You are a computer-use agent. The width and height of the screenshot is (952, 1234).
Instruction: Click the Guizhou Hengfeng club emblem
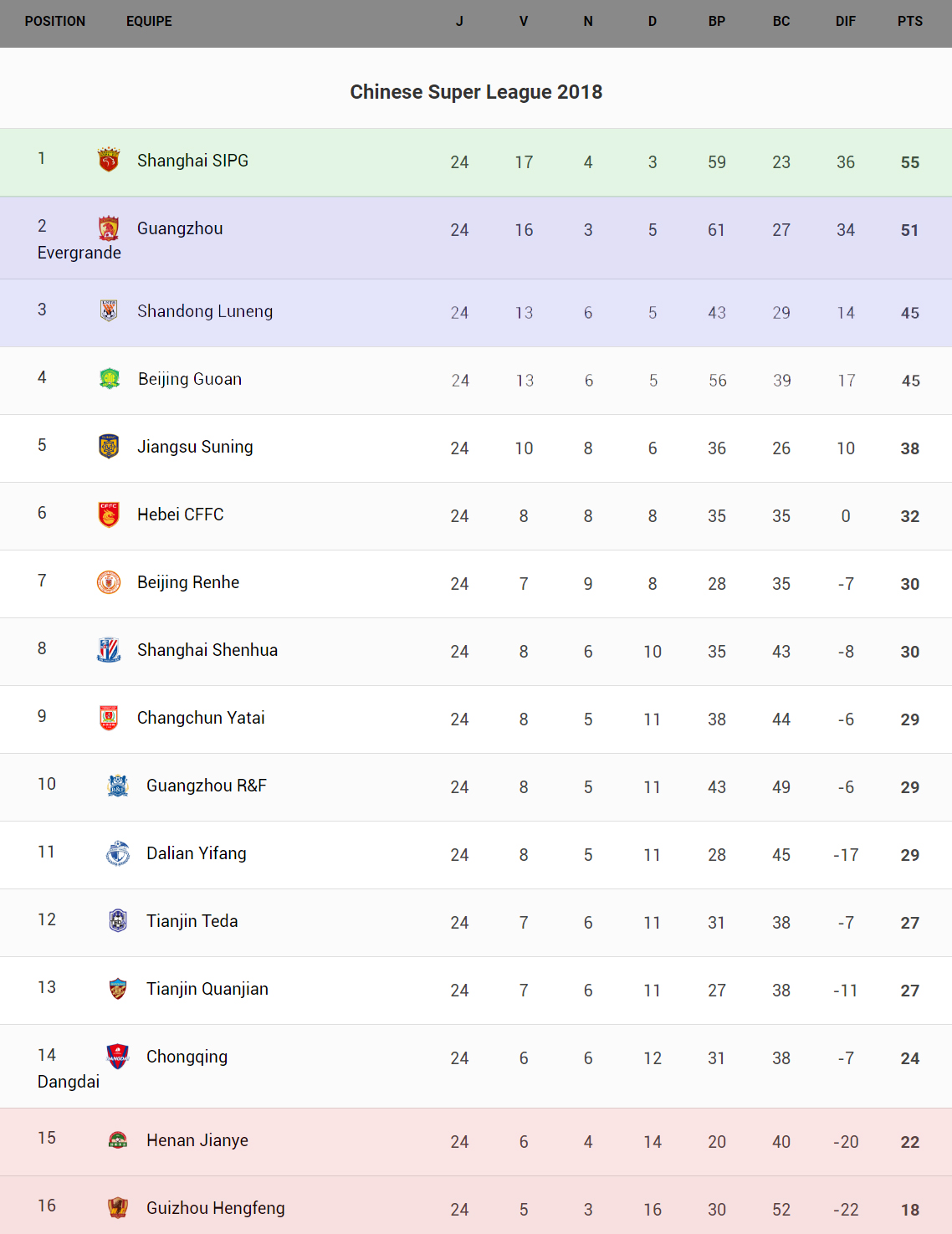pyautogui.click(x=118, y=1207)
